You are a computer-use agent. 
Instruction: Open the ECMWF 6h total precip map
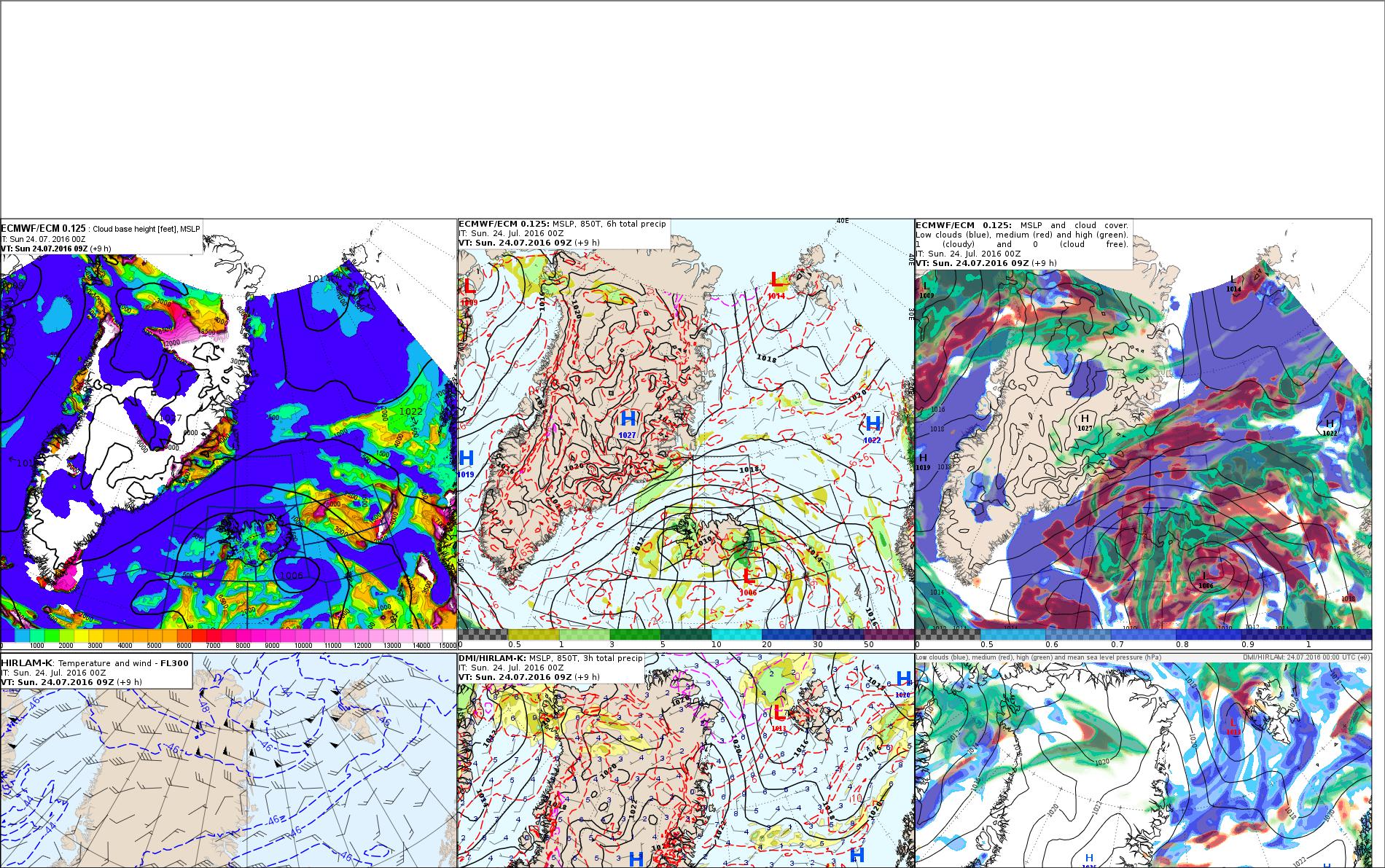(x=686, y=434)
